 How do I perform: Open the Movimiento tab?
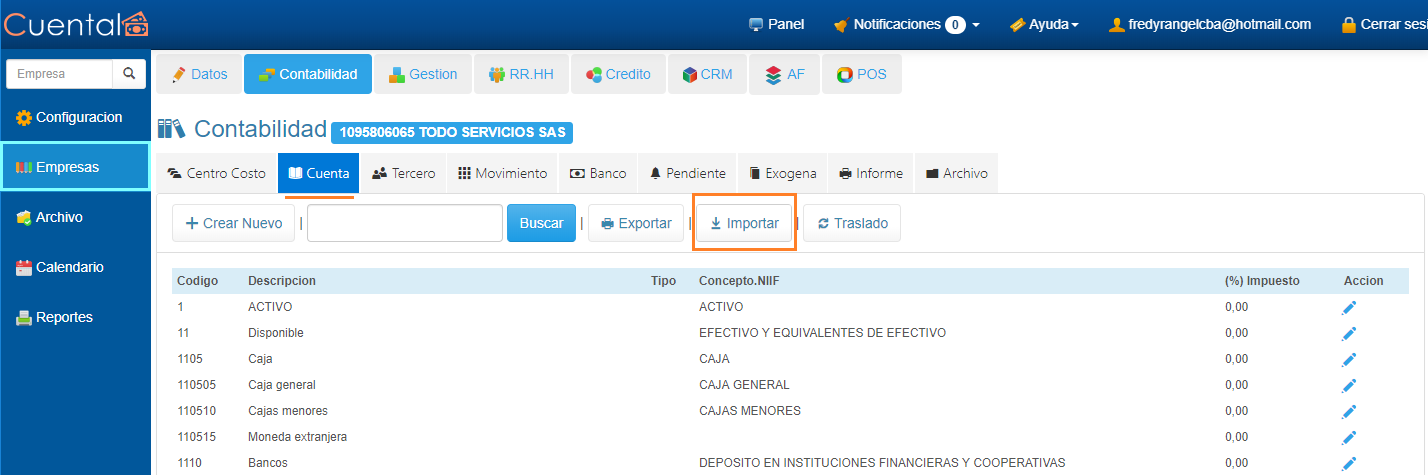pyautogui.click(x=502, y=173)
